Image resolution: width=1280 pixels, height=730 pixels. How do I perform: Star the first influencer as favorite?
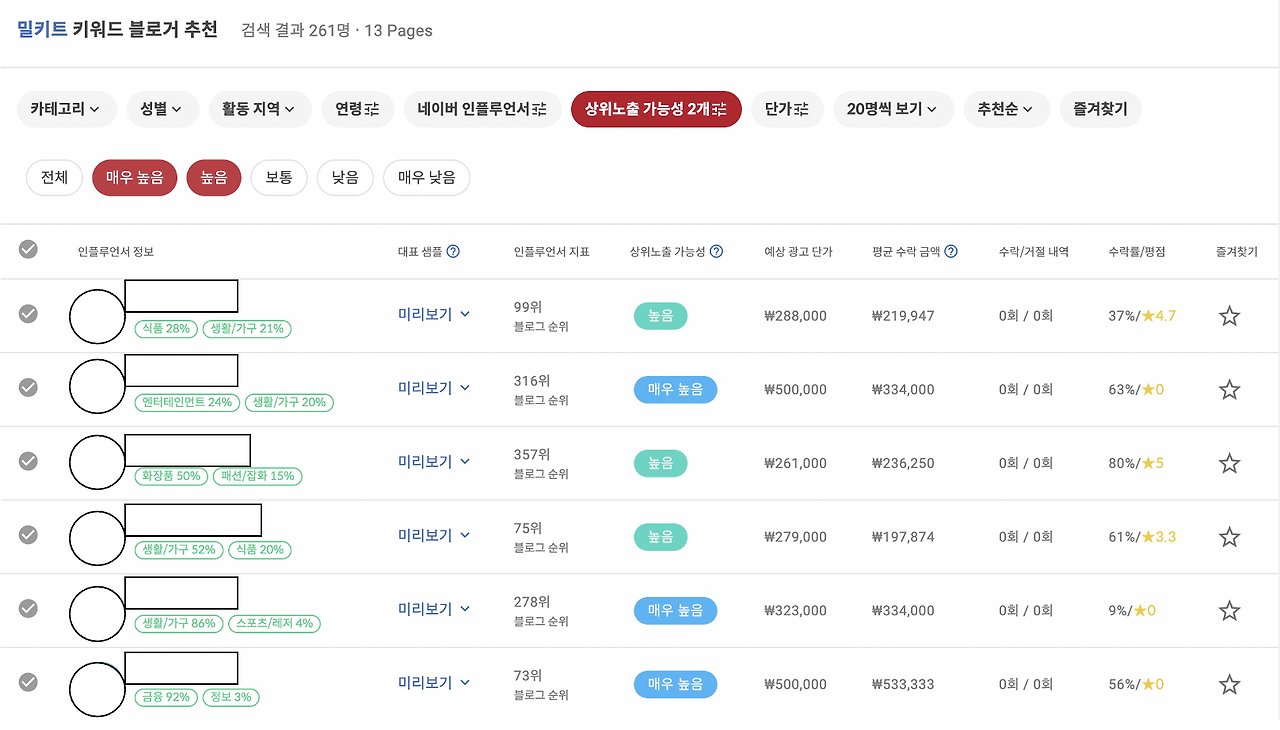tap(1229, 315)
